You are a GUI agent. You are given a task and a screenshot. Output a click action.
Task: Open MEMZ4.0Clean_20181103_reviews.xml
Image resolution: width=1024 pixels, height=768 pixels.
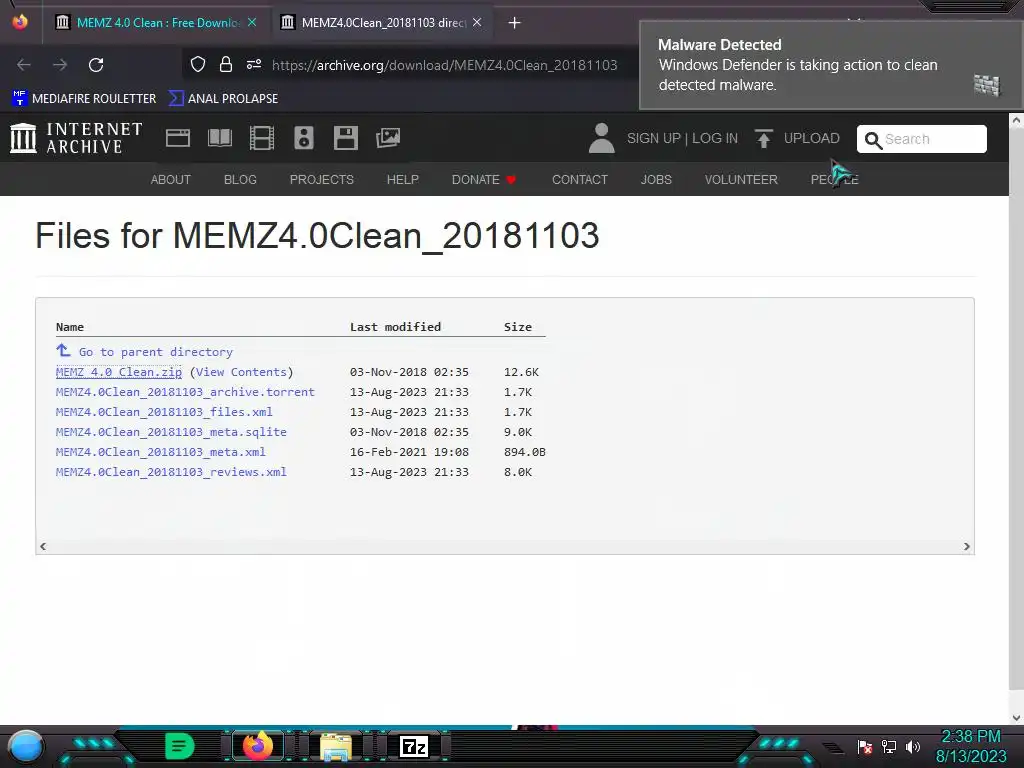(171, 472)
